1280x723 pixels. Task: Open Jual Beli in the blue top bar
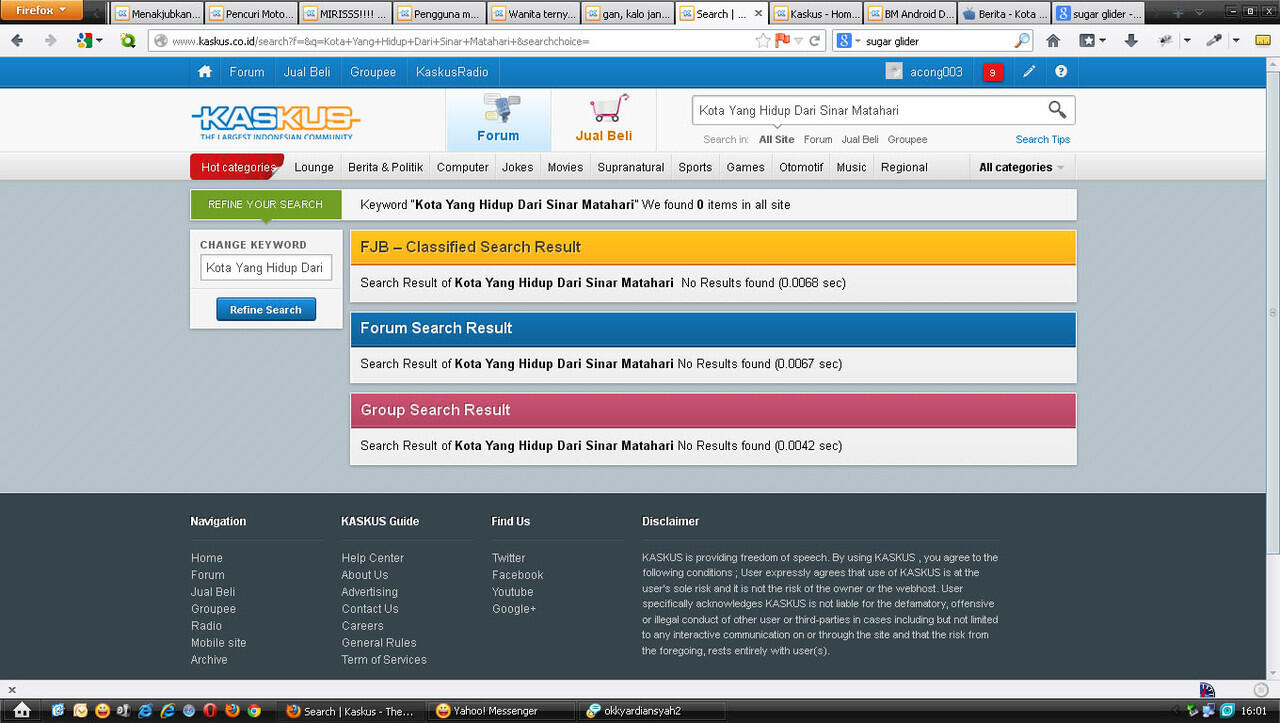[x=307, y=72]
